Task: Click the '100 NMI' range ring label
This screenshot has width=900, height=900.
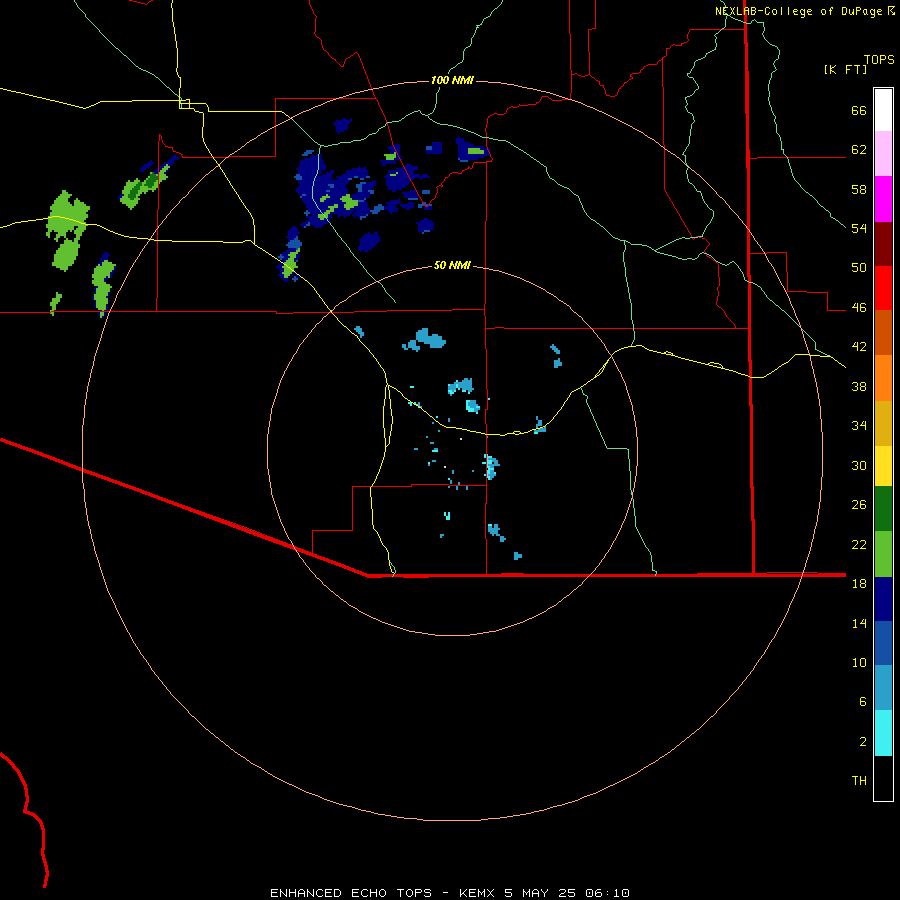Action: pyautogui.click(x=452, y=80)
